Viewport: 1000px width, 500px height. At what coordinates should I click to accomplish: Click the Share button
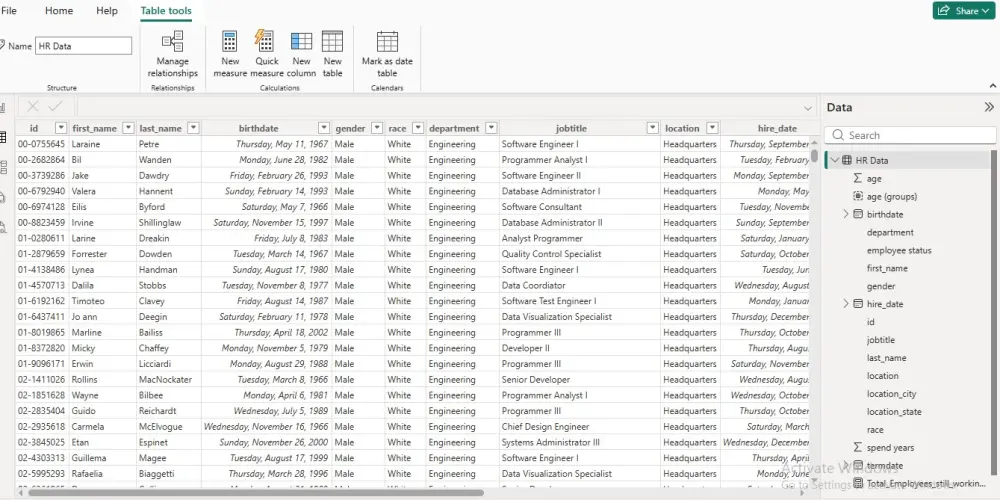click(964, 11)
